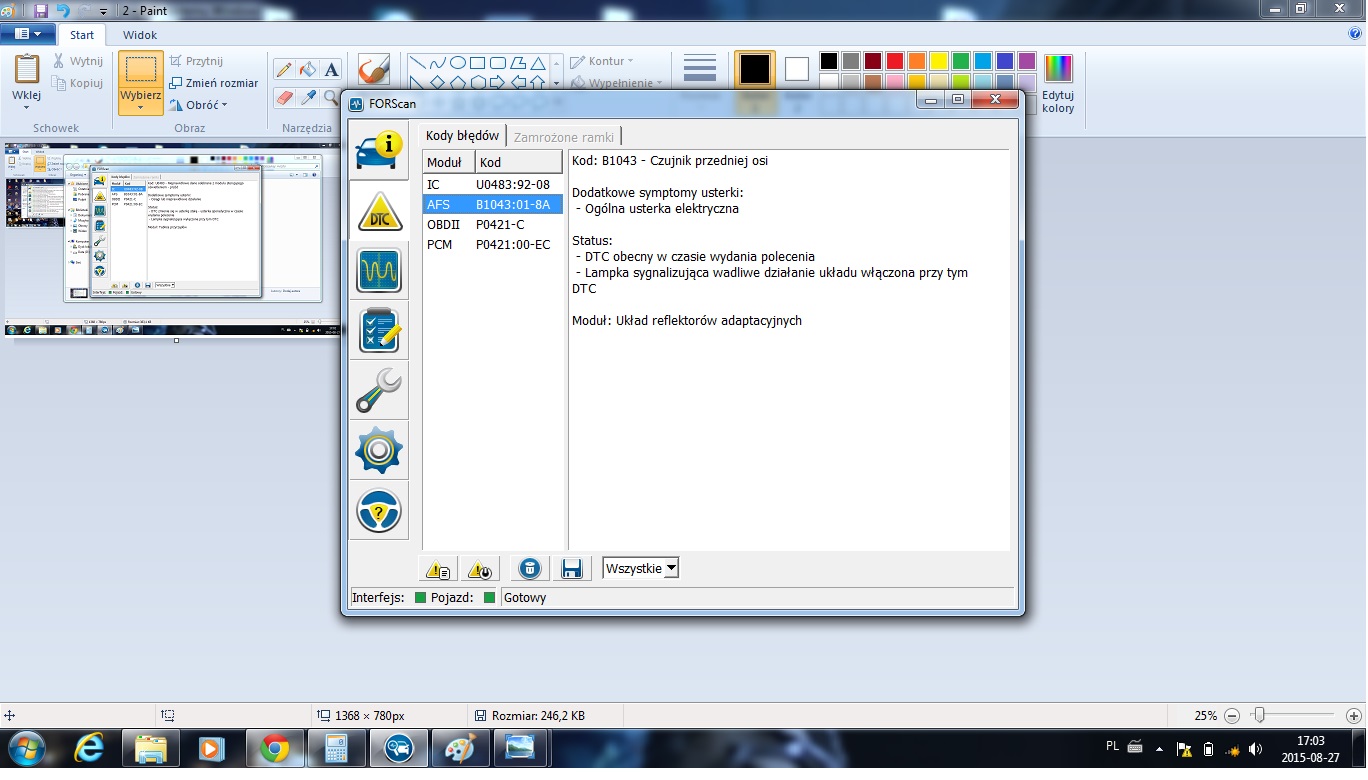Select the Text tool in Paint

331,70
